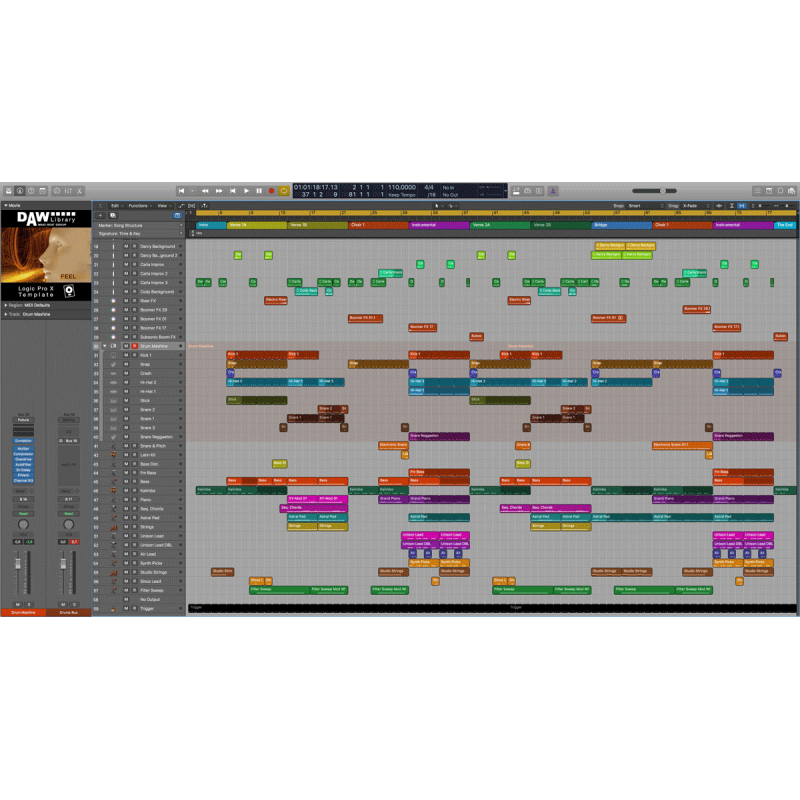Open the Loop Browser icon
Image resolution: width=800 pixels, height=800 pixels.
780,191
